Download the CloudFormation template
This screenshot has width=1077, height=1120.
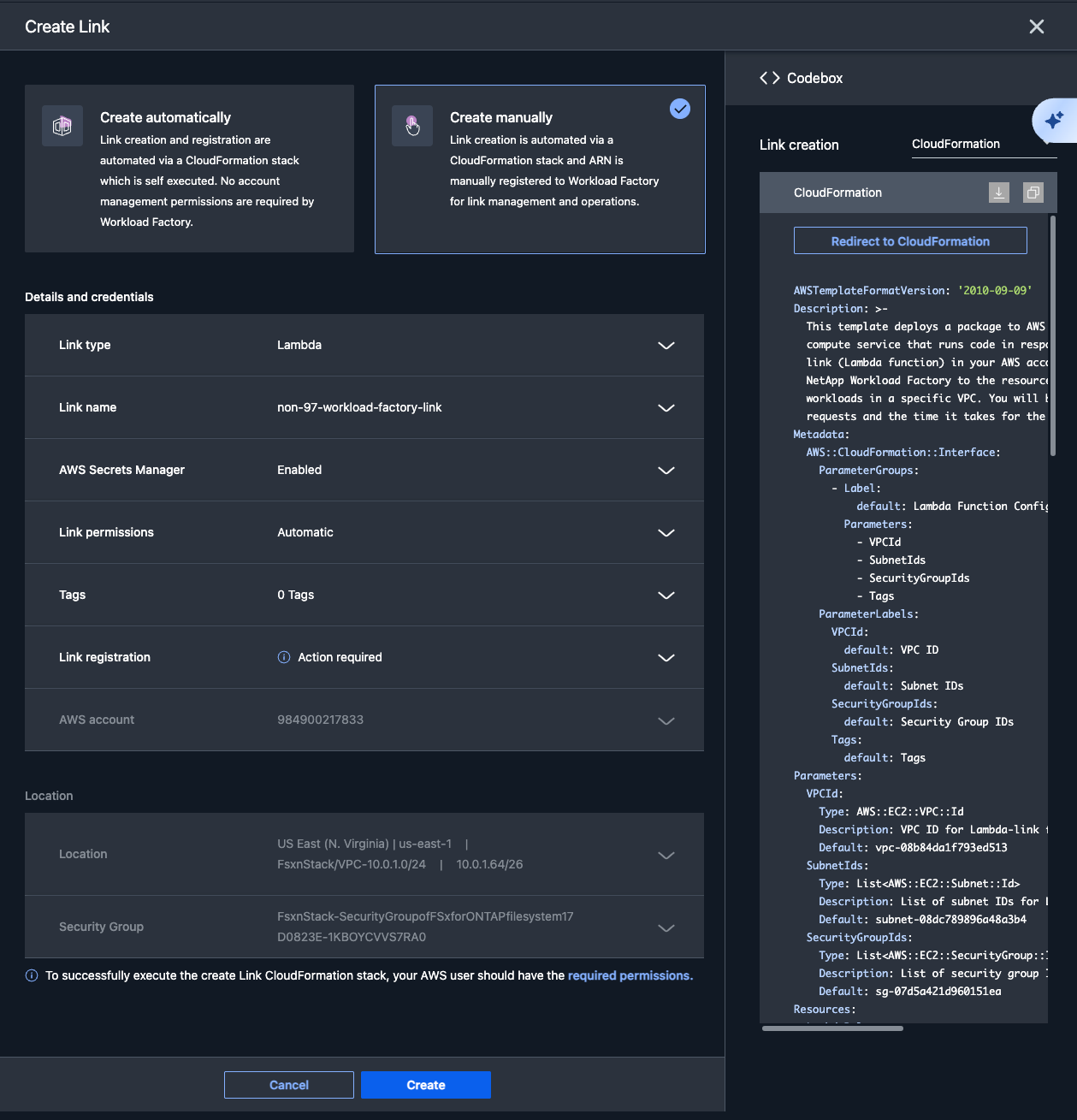pyautogui.click(x=999, y=193)
